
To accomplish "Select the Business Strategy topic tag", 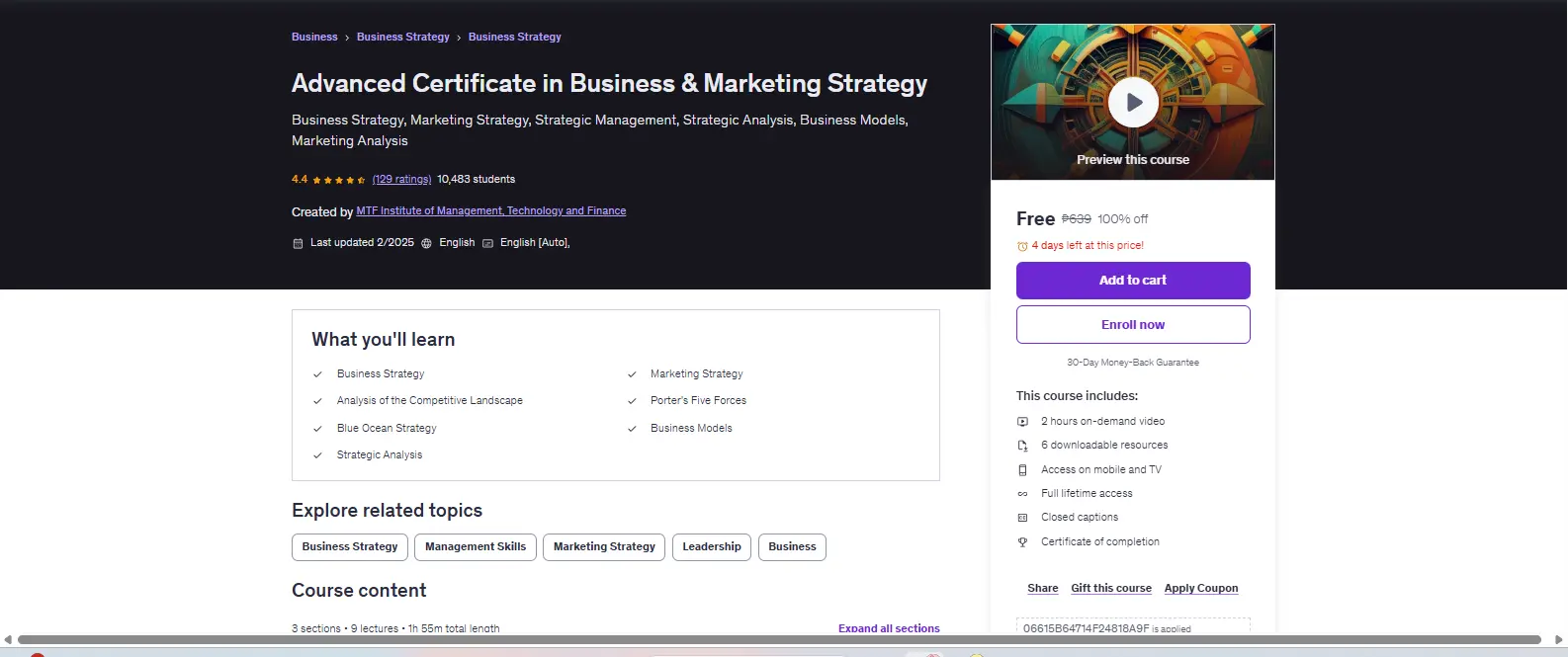I will [350, 547].
